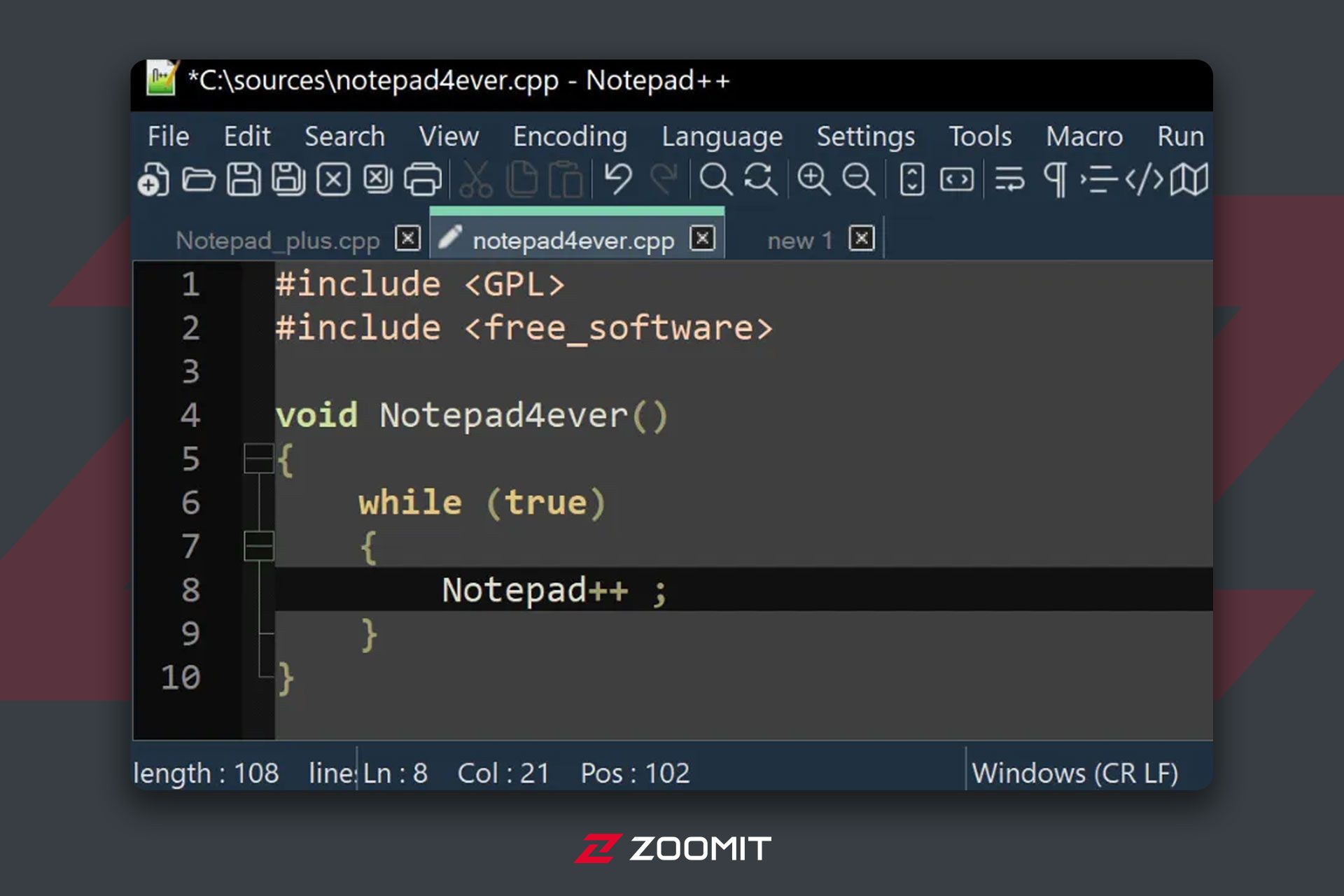Toggle Show All Characters pilcrow icon

tap(1056, 179)
